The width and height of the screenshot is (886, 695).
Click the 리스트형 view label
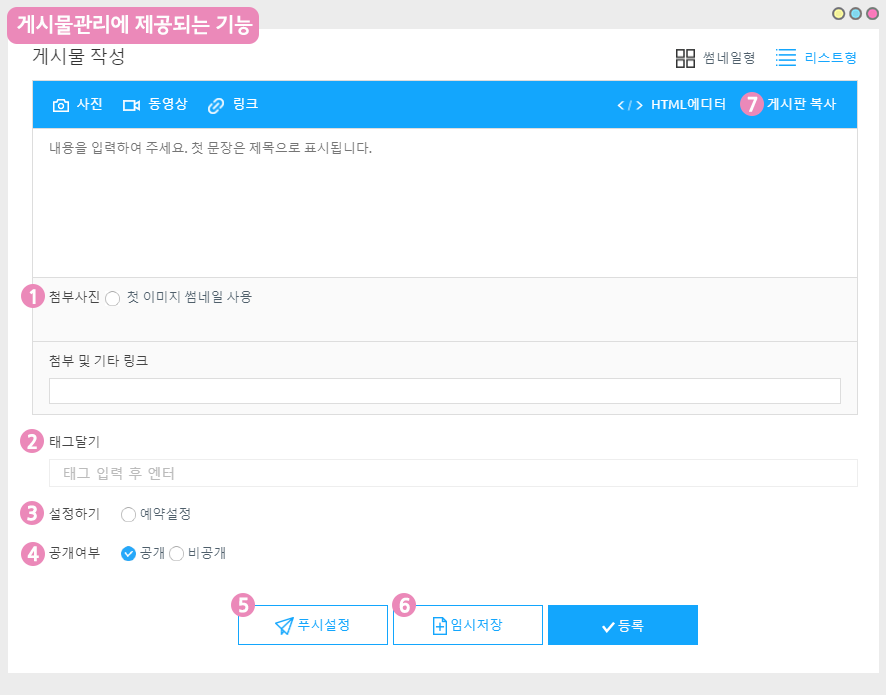(x=830, y=58)
